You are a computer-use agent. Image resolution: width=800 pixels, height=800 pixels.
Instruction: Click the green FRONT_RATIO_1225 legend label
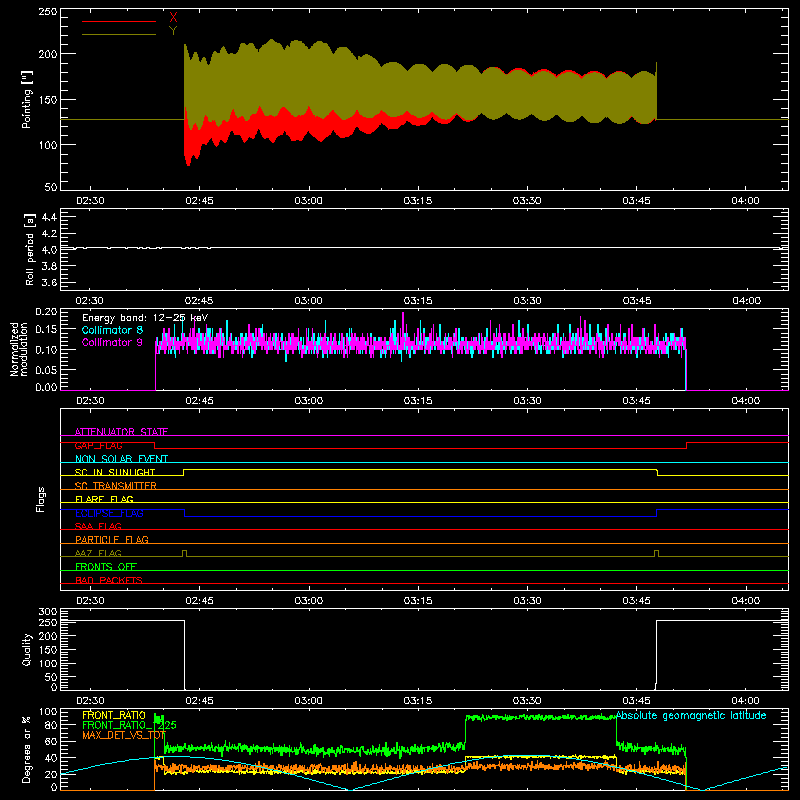tap(129, 725)
